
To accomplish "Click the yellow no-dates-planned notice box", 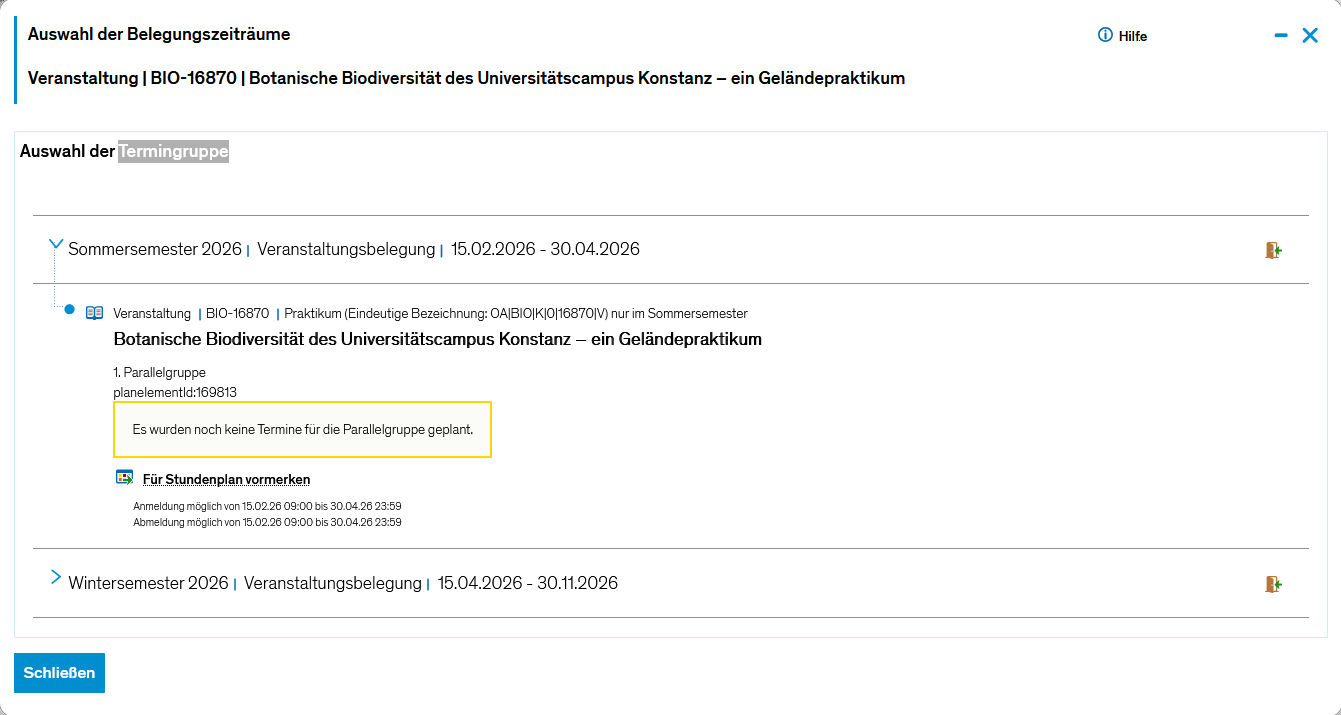I will tap(302, 430).
